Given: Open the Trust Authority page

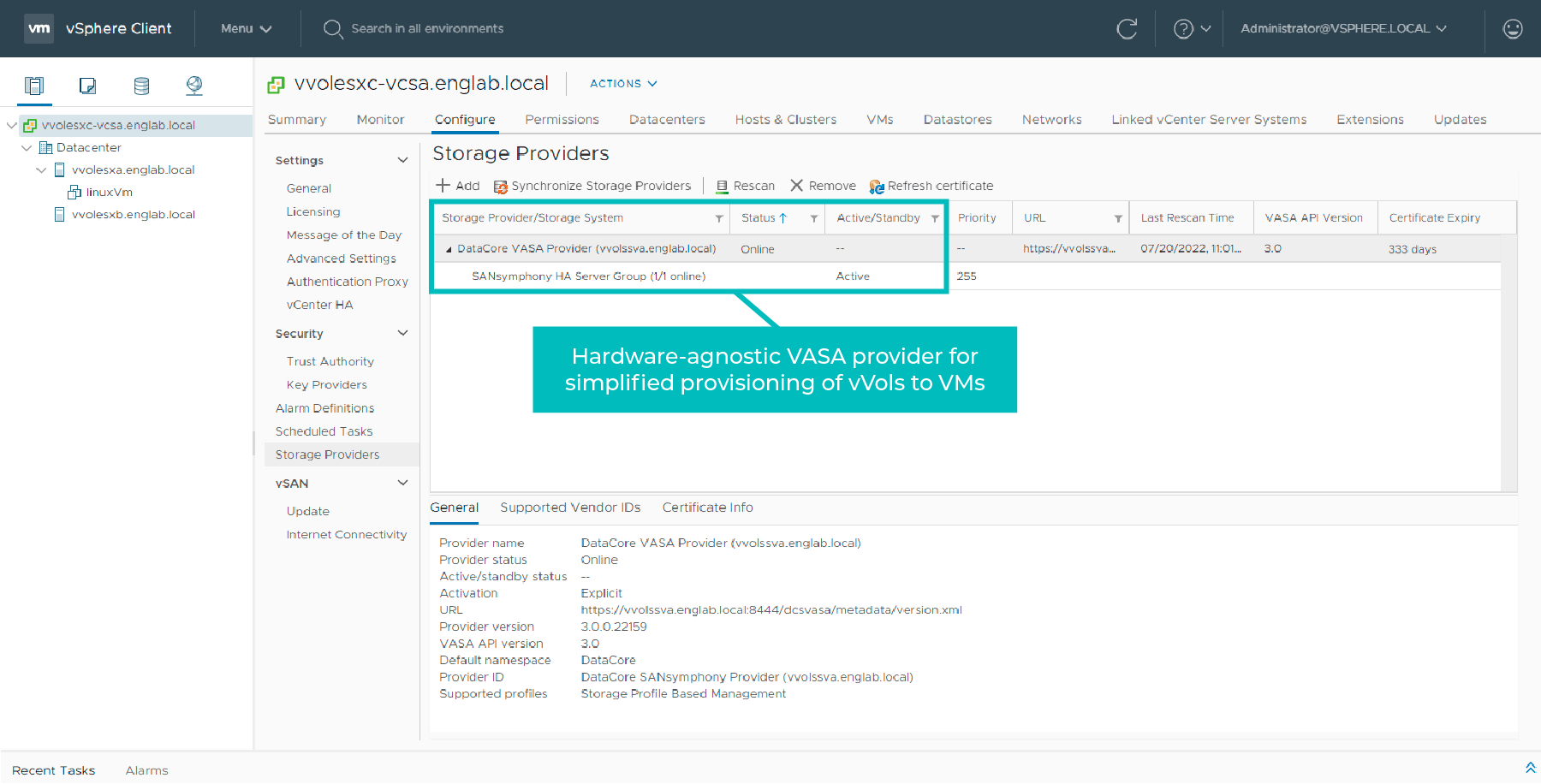Looking at the screenshot, I should click(x=330, y=362).
